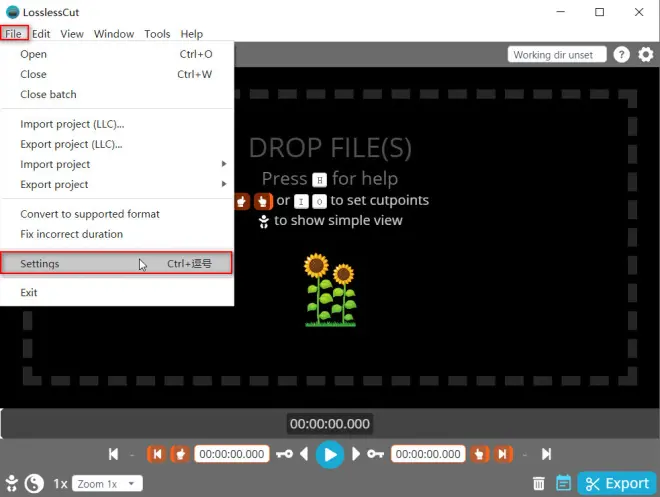Expand the Import project submenu
Screen dimensions: 660x497
click(117, 164)
